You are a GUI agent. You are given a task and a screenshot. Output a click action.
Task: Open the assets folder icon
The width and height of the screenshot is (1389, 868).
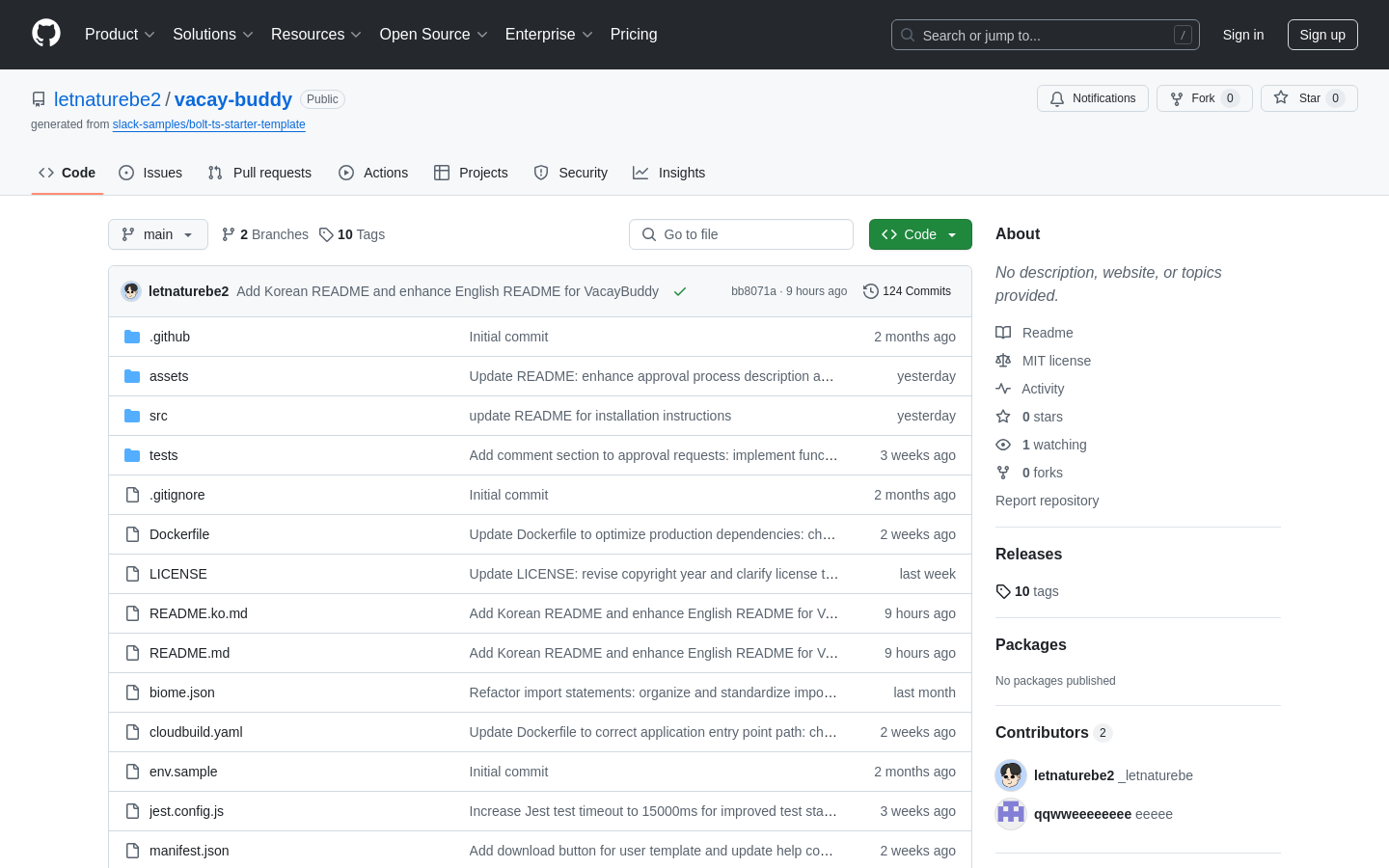(x=132, y=376)
